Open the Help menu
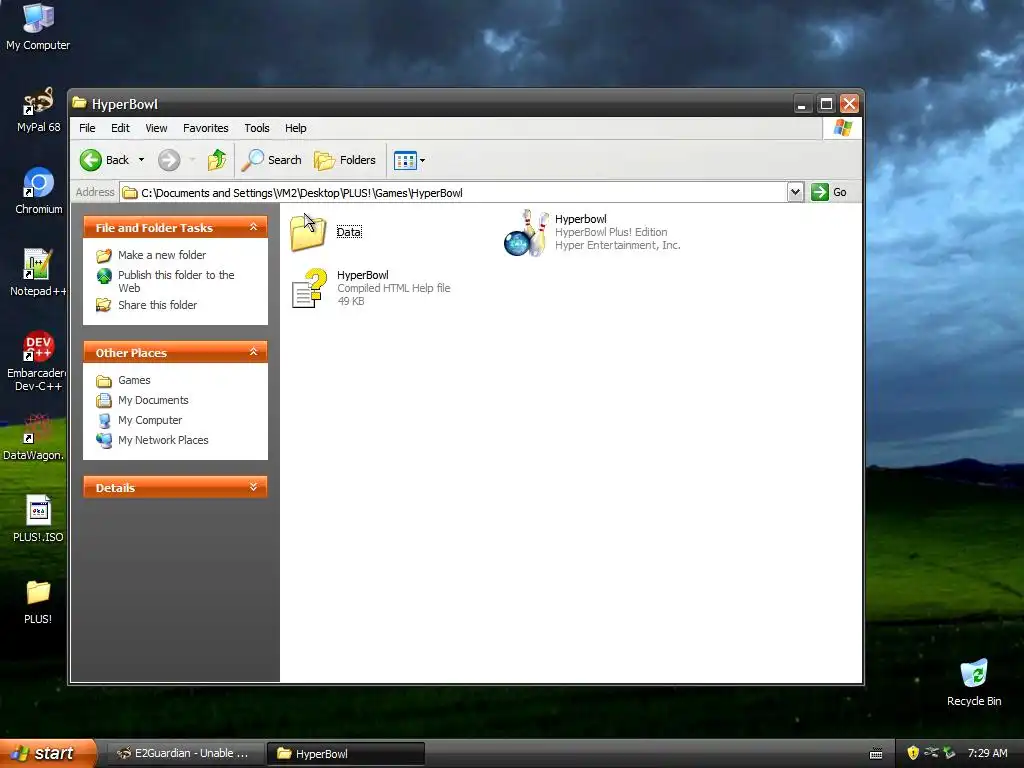Screen dimensions: 1024x768 (x=295, y=128)
